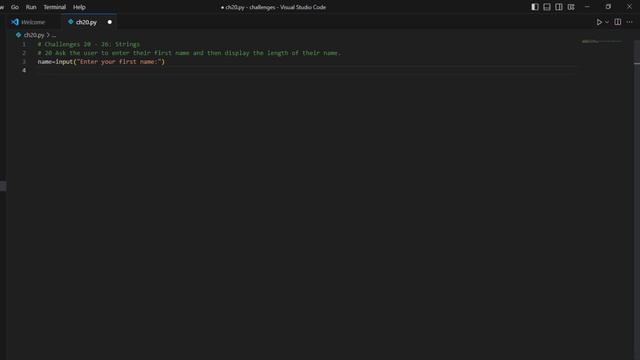This screenshot has width=640, height=360.
Task: Click the unsaved dot on ch20.py tab
Action: click(109, 22)
